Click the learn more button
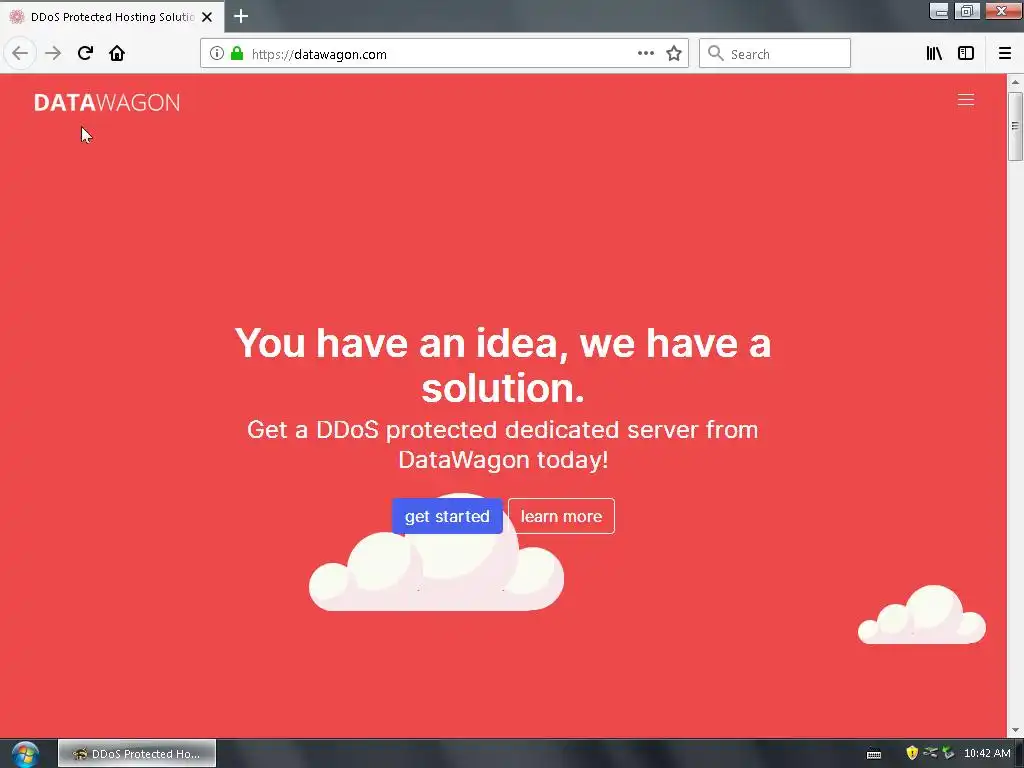This screenshot has width=1024, height=768. 561,516
